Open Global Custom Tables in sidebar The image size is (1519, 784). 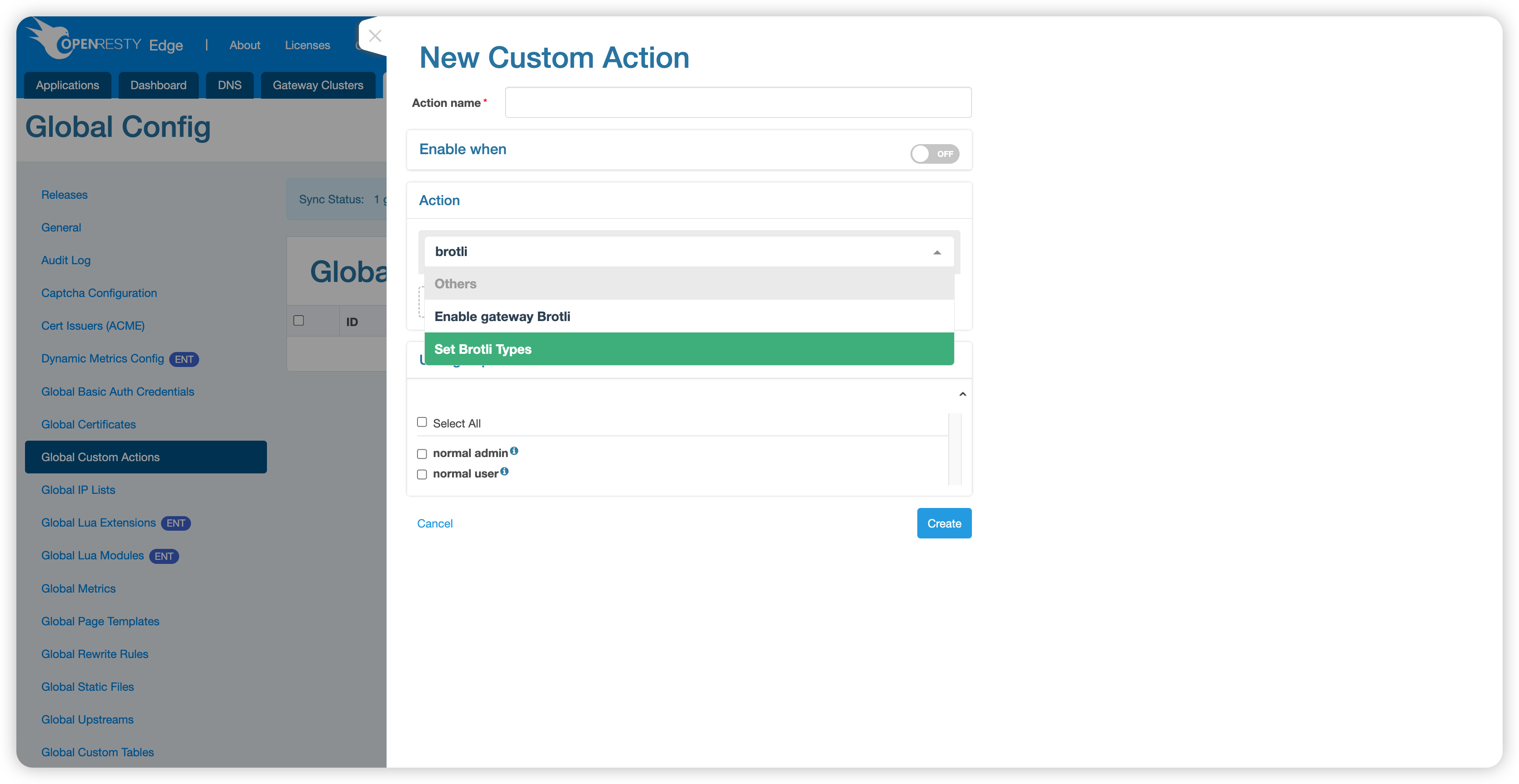pos(97,752)
